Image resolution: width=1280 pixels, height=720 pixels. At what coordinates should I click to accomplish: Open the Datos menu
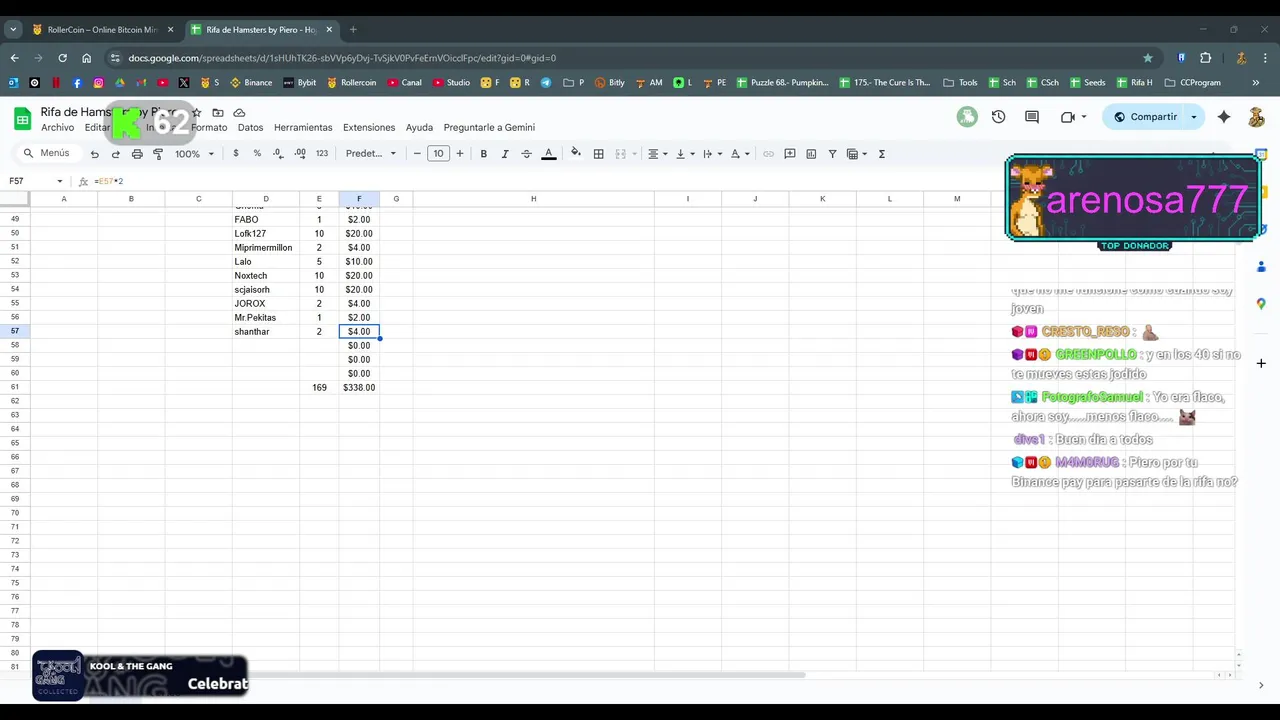coord(250,128)
